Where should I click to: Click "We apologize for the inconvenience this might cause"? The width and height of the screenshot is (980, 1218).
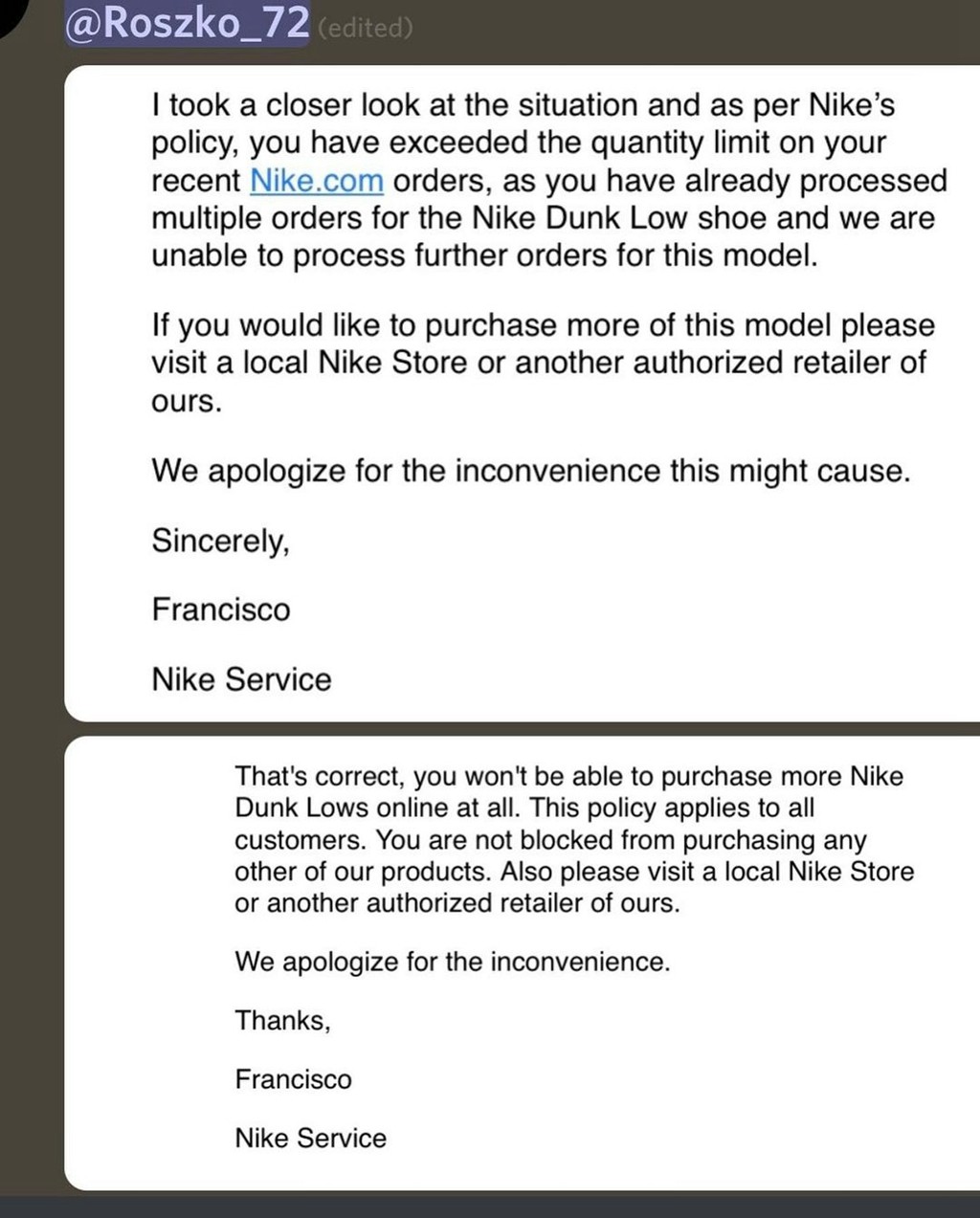pos(530,471)
